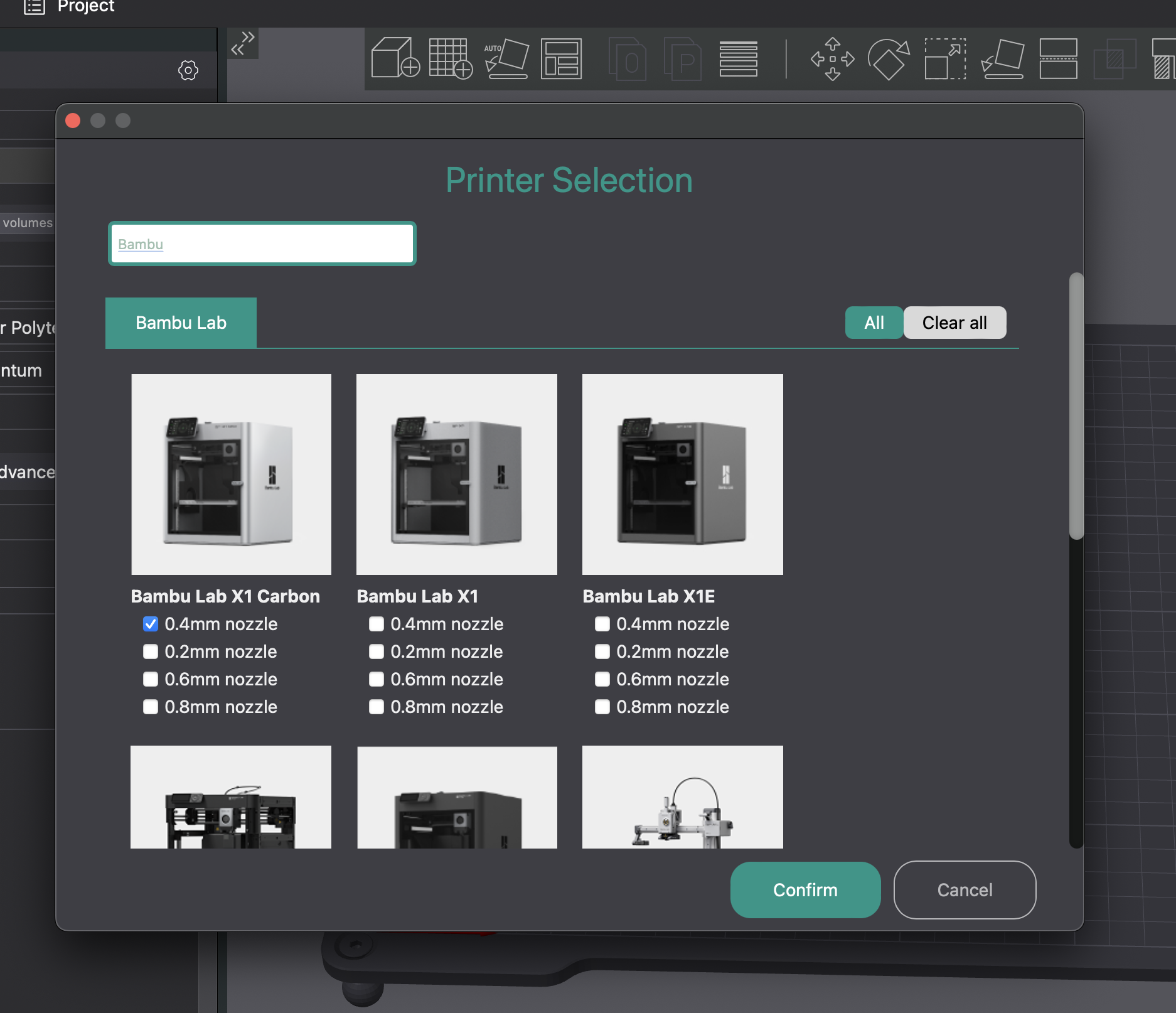
Task: Check 0.2mm nozzle under Bambu Lab X1
Action: click(377, 651)
